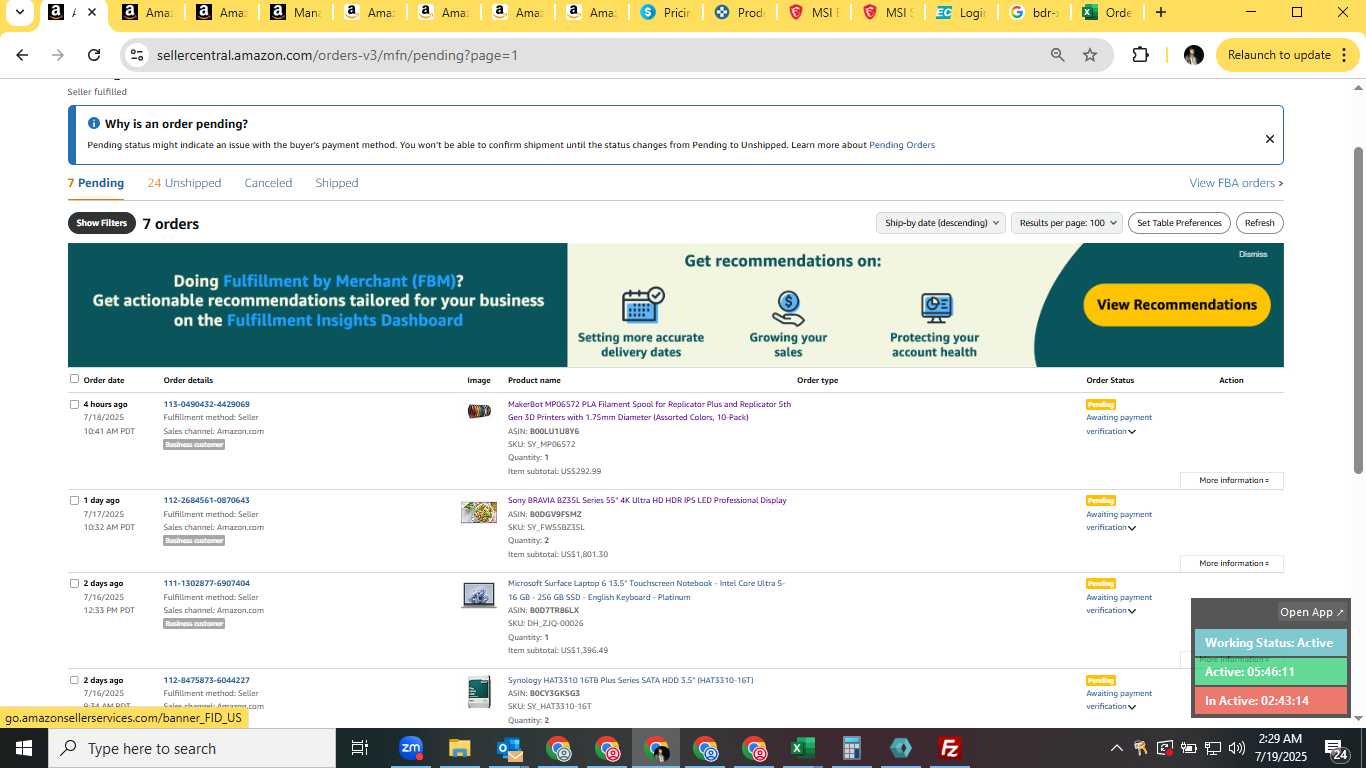Select checkbox for order 113-0490432-4429069

[74, 404]
